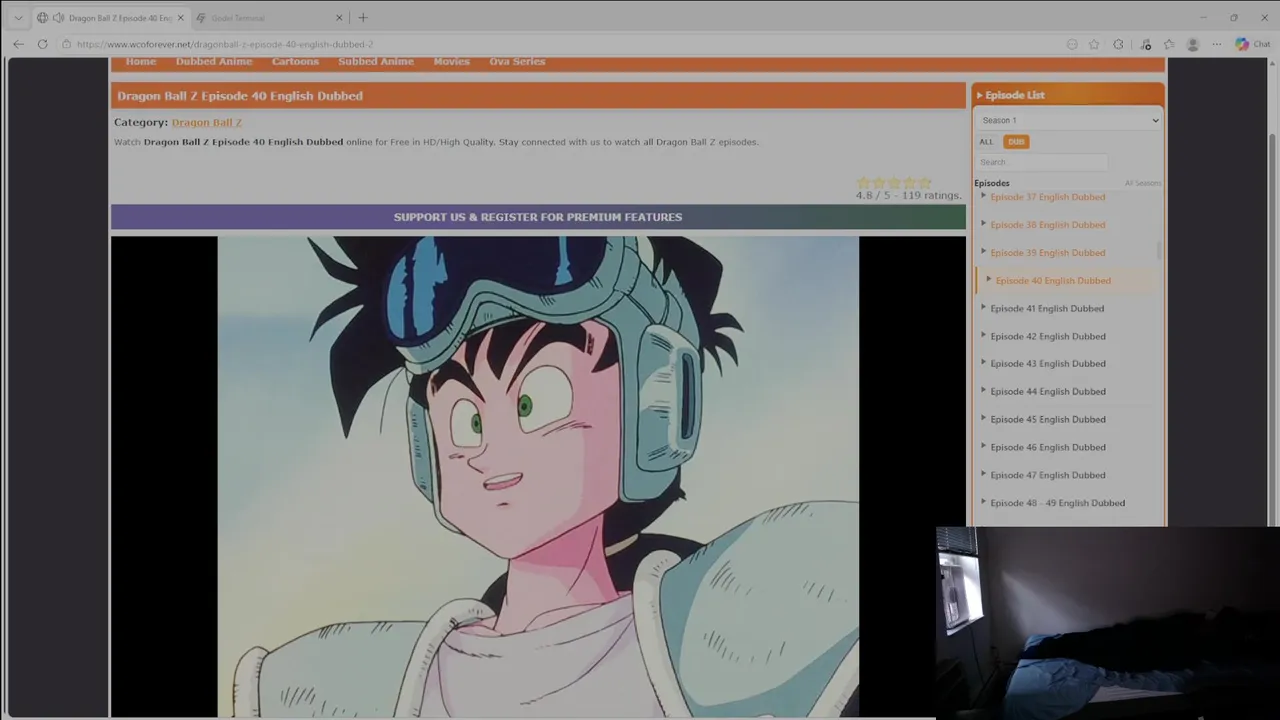Click the site info lock icon in the address bar

[x=66, y=44]
